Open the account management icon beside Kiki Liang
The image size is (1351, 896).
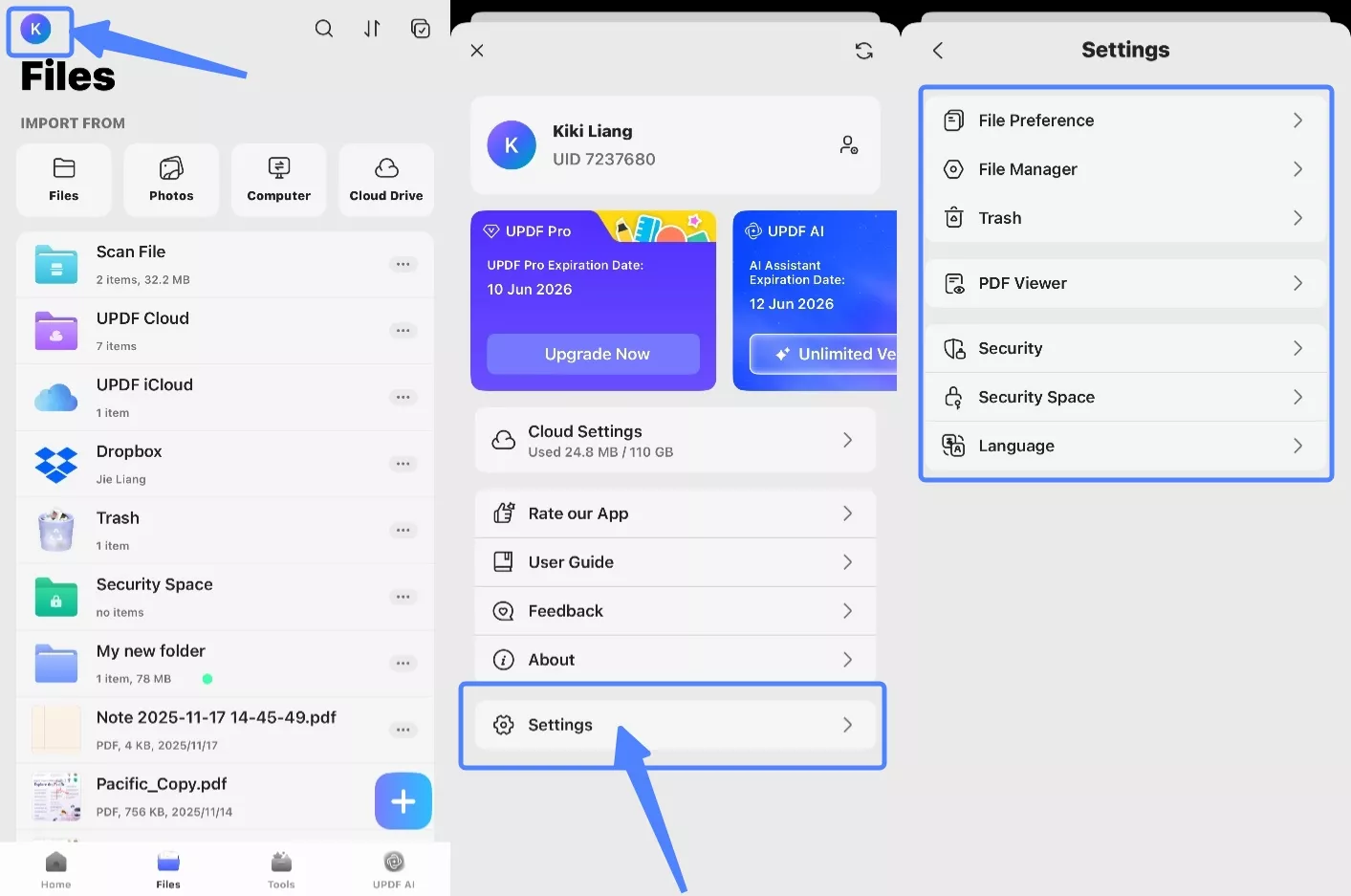point(849,145)
